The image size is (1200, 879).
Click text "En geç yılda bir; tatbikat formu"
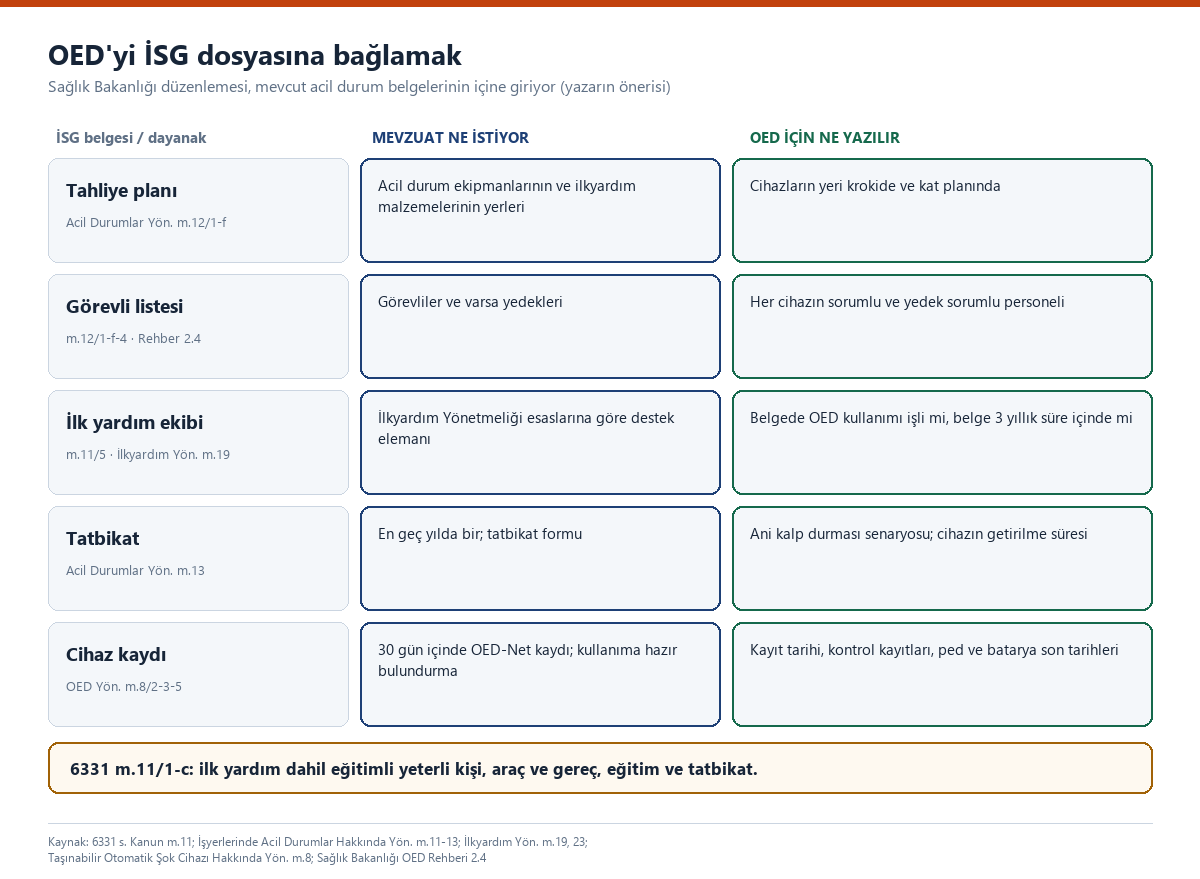pyautogui.click(x=480, y=534)
